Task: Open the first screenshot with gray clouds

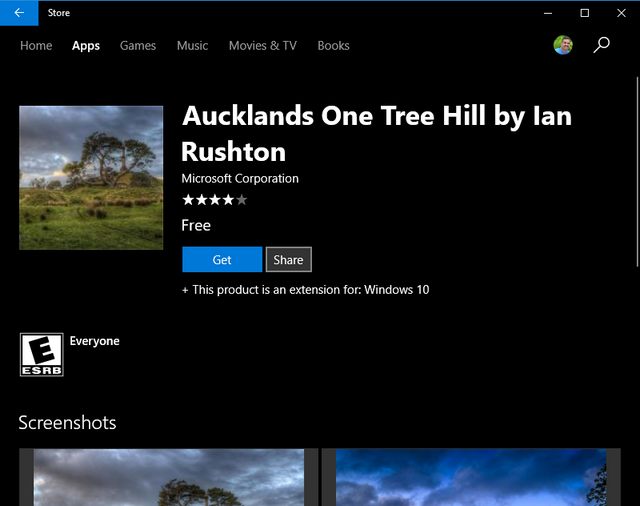Action: 169,477
